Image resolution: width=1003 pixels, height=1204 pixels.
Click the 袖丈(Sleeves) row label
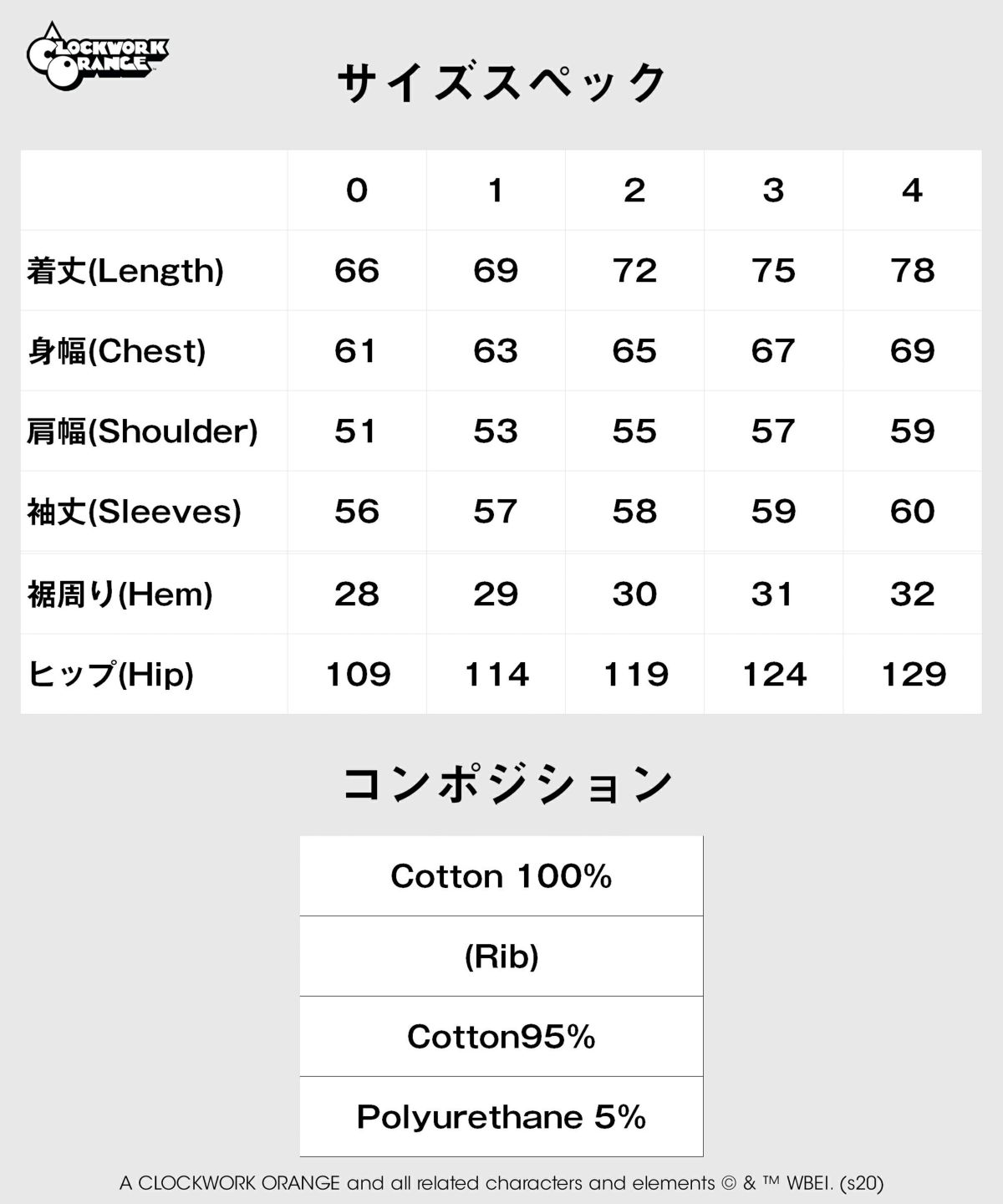coord(134,512)
